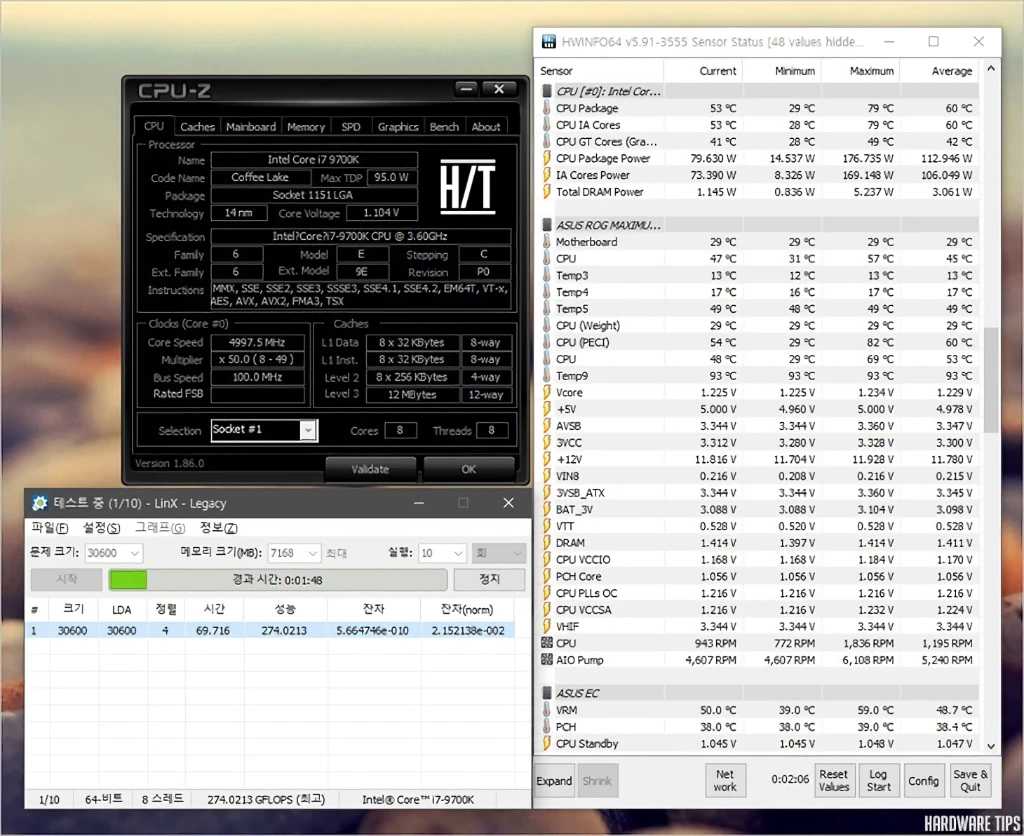Select the voltage icon beside DRAM sensor
Viewport: 1024px width, 836px height.
547,543
